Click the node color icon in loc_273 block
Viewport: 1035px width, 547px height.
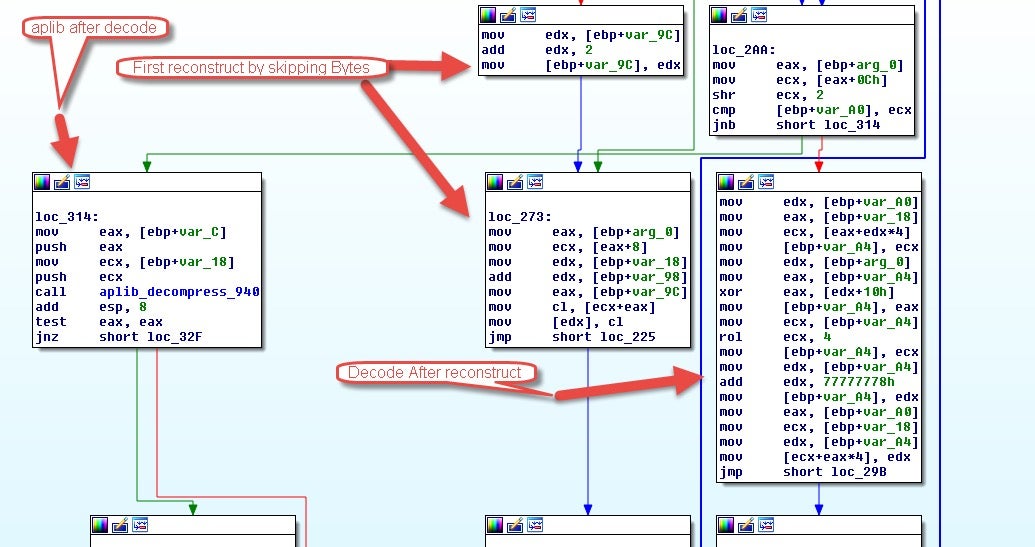(x=496, y=182)
